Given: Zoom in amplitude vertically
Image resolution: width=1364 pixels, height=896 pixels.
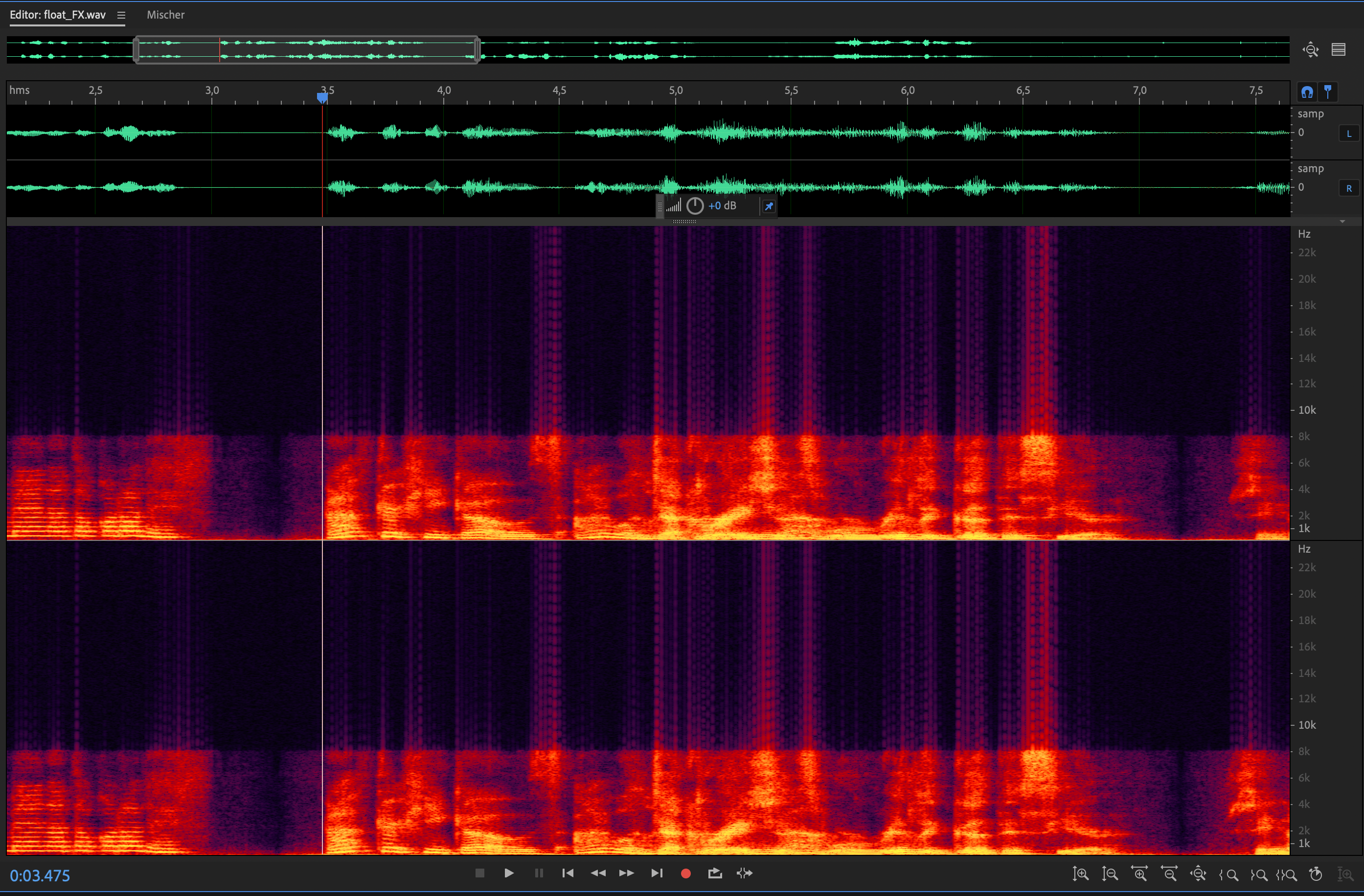Looking at the screenshot, I should [x=1080, y=874].
